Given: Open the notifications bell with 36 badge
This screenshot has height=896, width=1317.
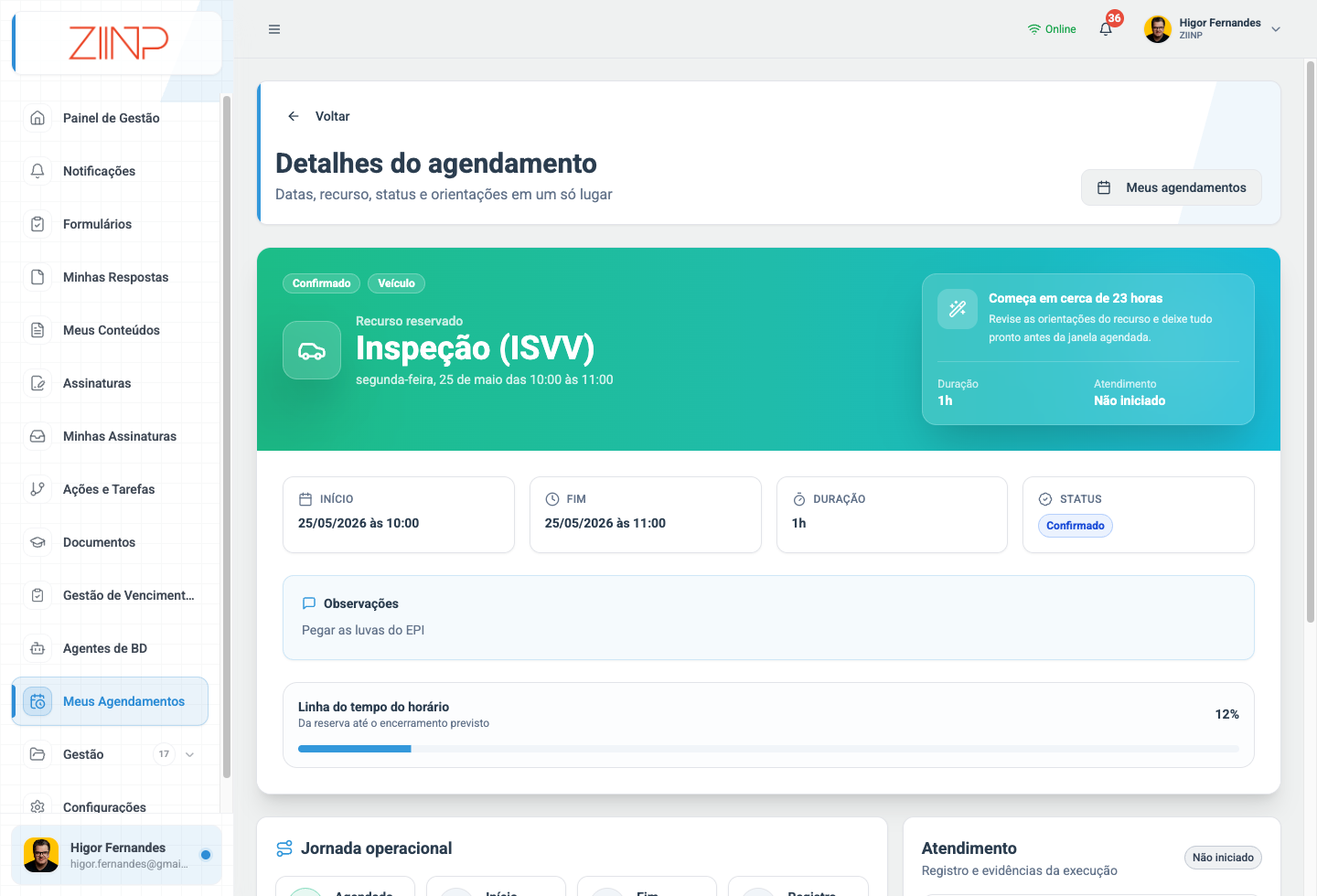Looking at the screenshot, I should pos(1106,29).
